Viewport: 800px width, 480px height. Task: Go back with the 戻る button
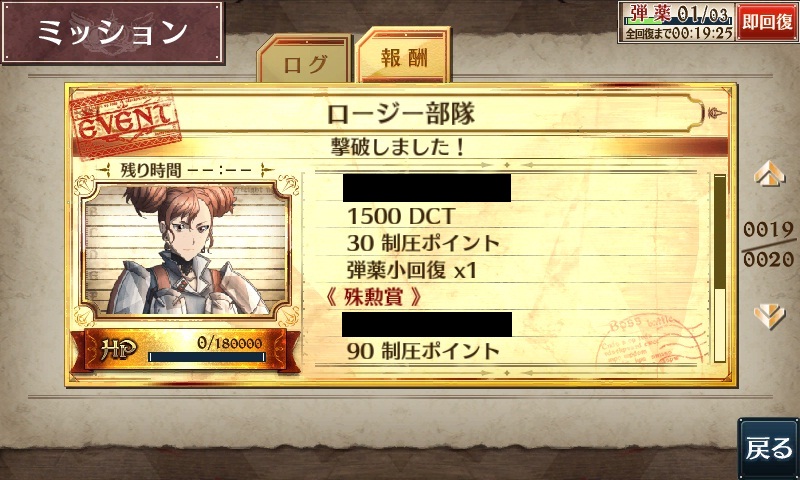[769, 448]
